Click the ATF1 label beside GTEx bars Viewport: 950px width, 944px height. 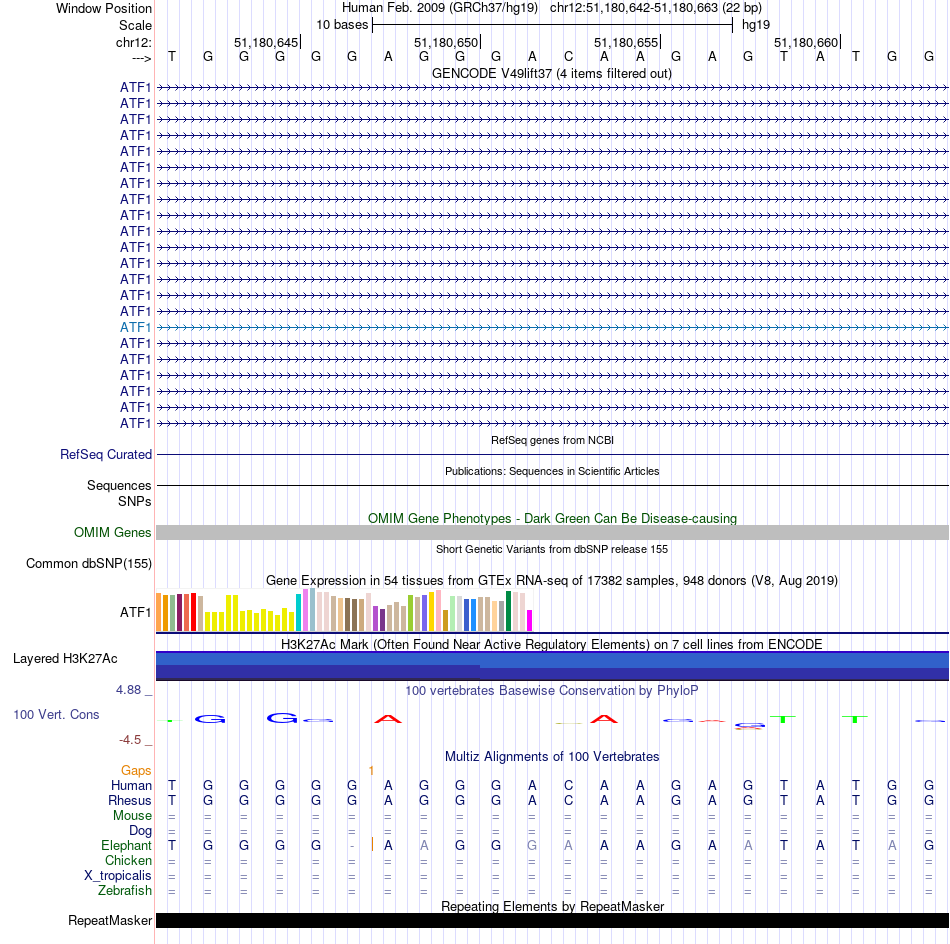point(136,613)
